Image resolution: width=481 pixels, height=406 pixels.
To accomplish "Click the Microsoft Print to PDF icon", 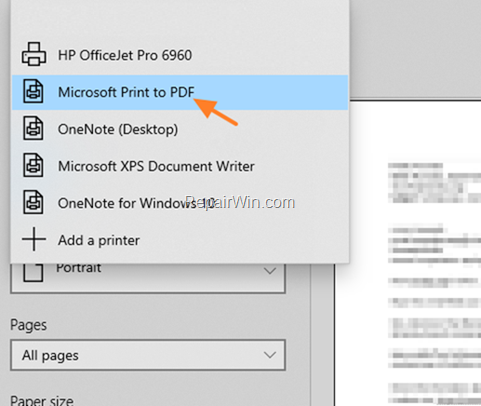I will tap(33, 92).
